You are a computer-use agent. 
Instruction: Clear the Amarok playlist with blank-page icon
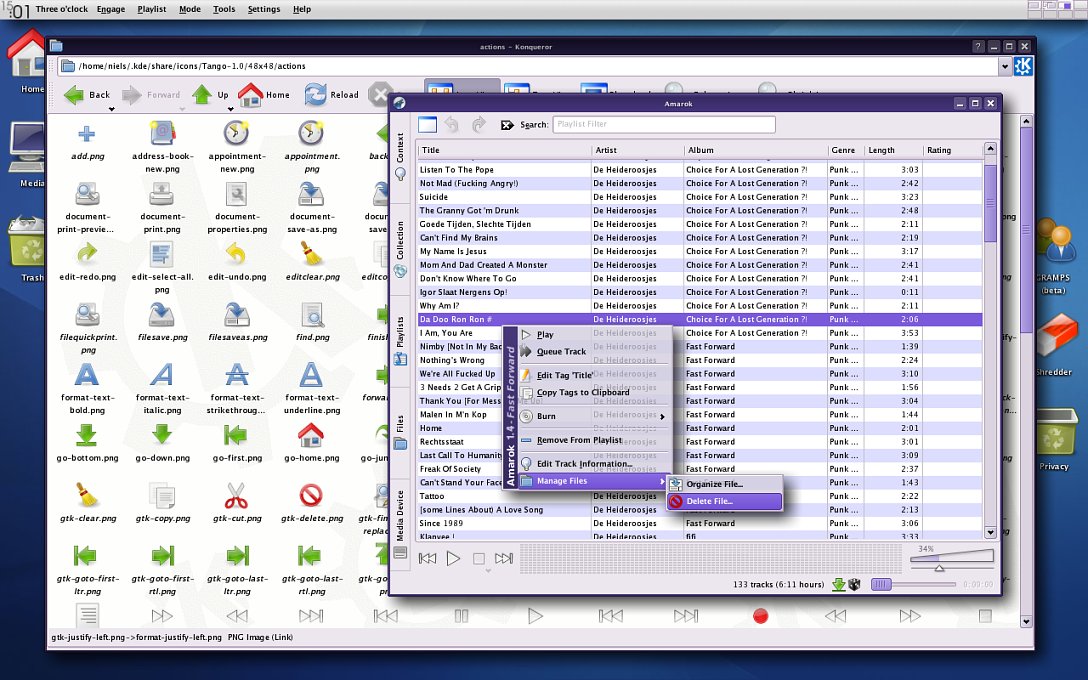(427, 124)
